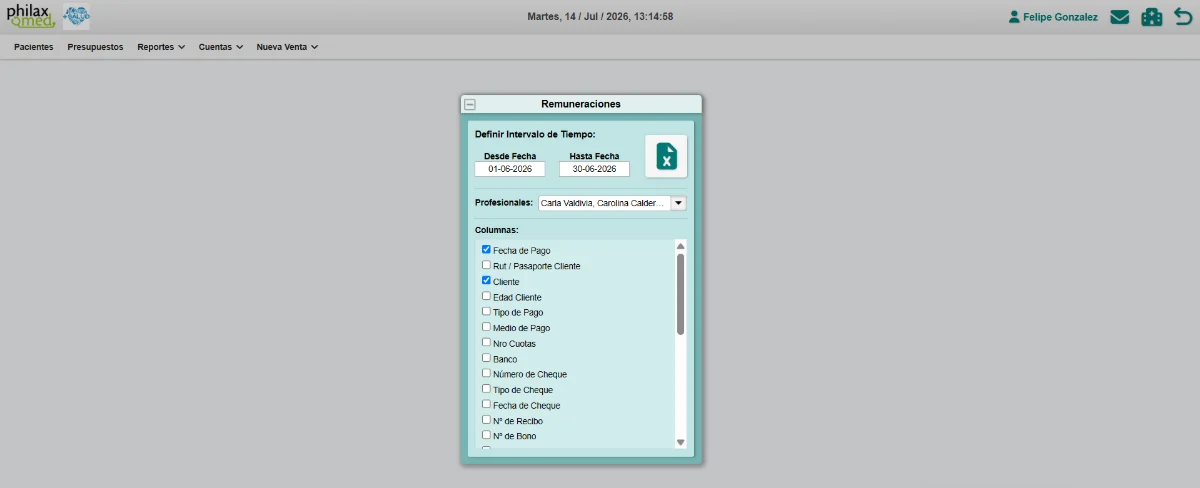Click the salud heart logo
The width and height of the screenshot is (1200, 488).
(76, 16)
